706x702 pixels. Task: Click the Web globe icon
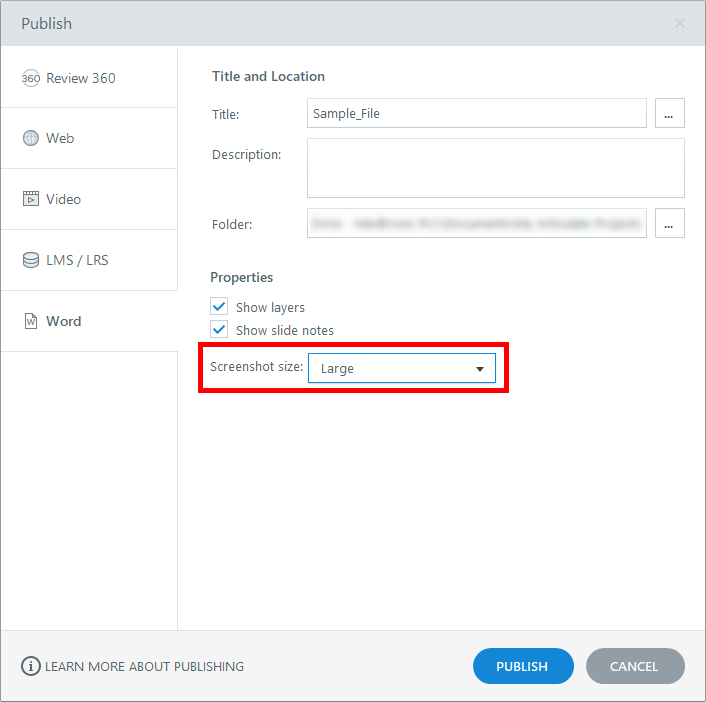(x=30, y=139)
